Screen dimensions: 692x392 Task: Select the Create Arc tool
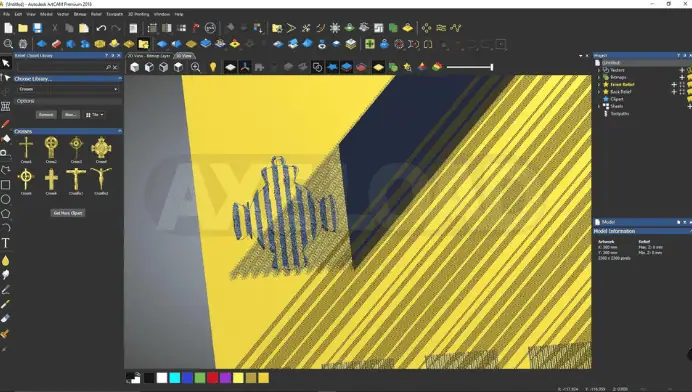coord(5,228)
